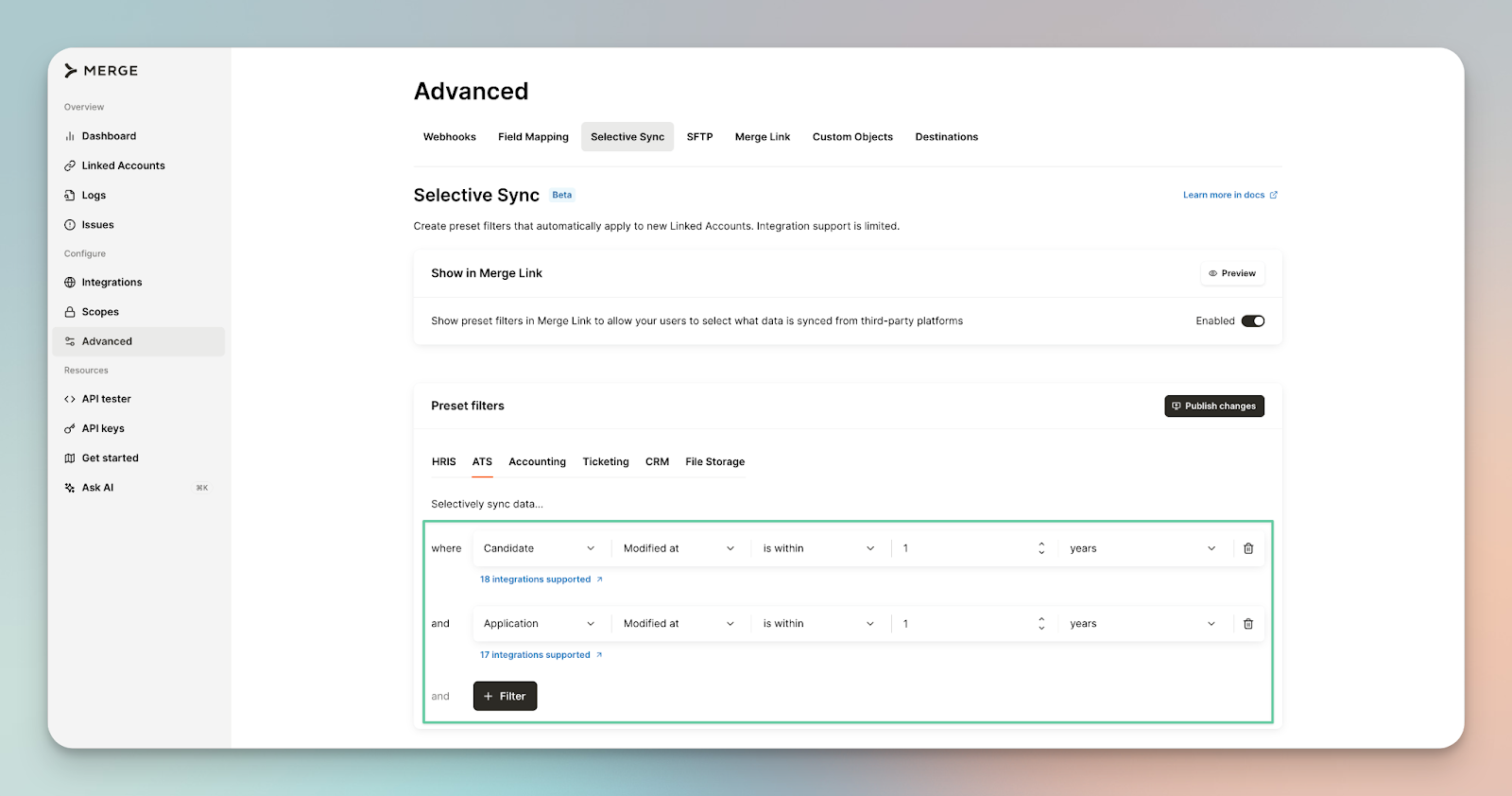Click arrow icon next to 18 integrations supported
The width and height of the screenshot is (1512, 796).
(599, 580)
